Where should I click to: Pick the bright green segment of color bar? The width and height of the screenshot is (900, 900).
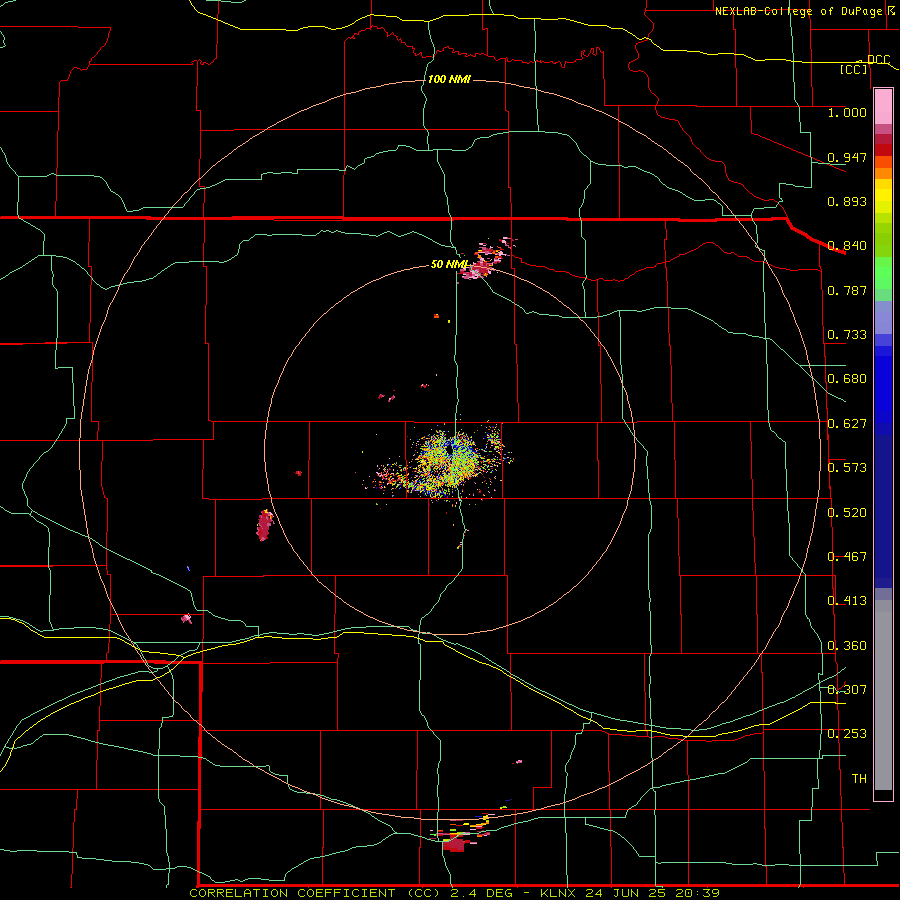click(x=883, y=273)
